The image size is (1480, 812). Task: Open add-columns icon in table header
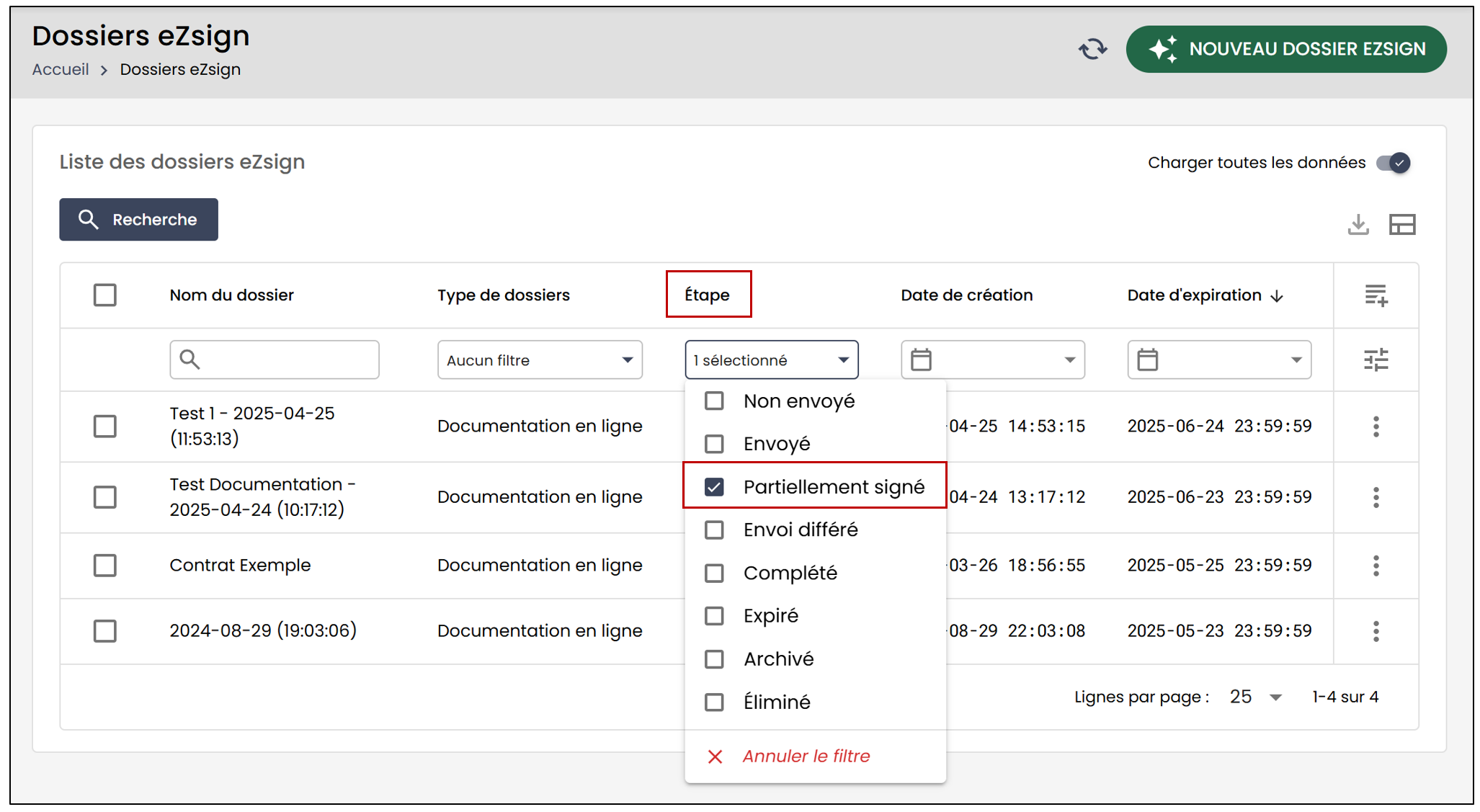(x=1376, y=295)
